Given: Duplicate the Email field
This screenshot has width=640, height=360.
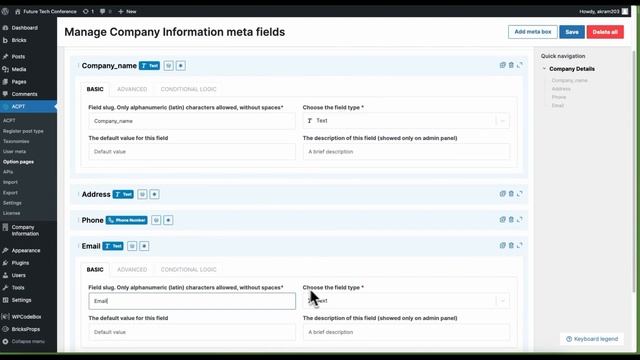Looking at the screenshot, I should [503, 245].
